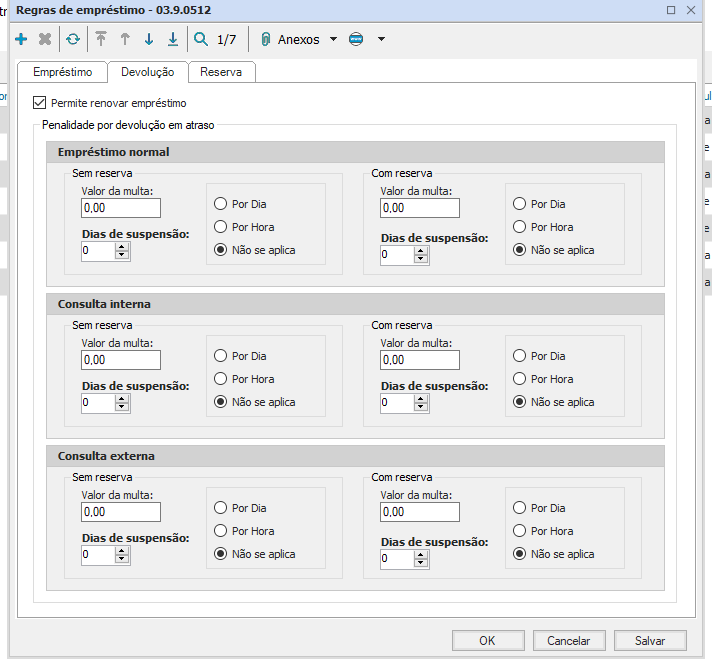Jump to the last record arrow

173,40
